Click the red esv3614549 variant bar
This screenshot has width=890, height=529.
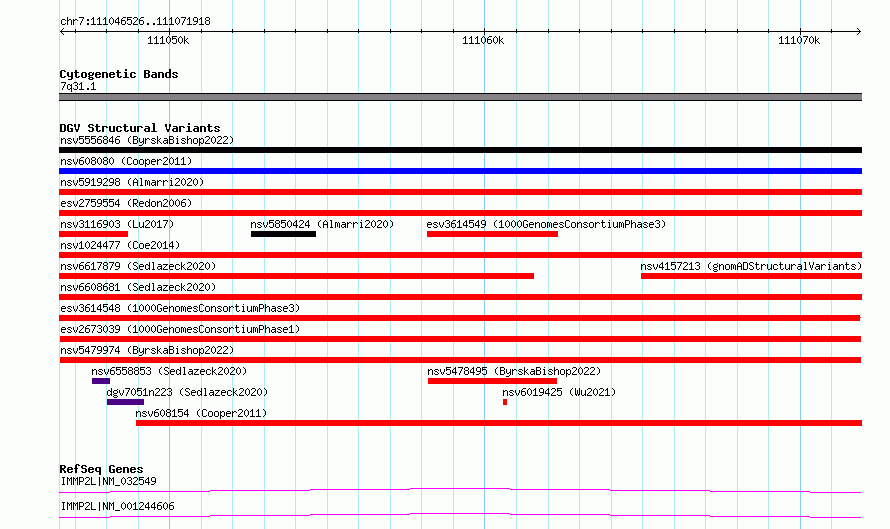tap(492, 234)
